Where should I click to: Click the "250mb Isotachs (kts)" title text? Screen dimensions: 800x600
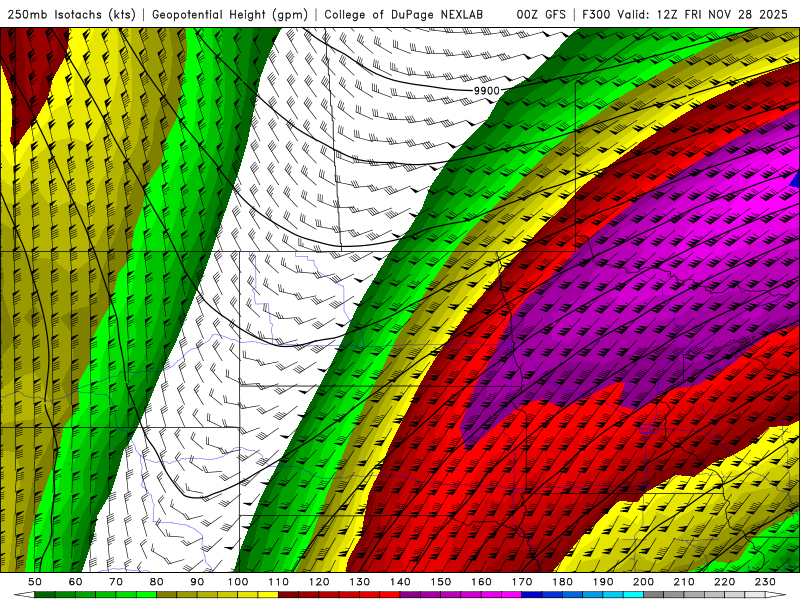[x=71, y=15]
